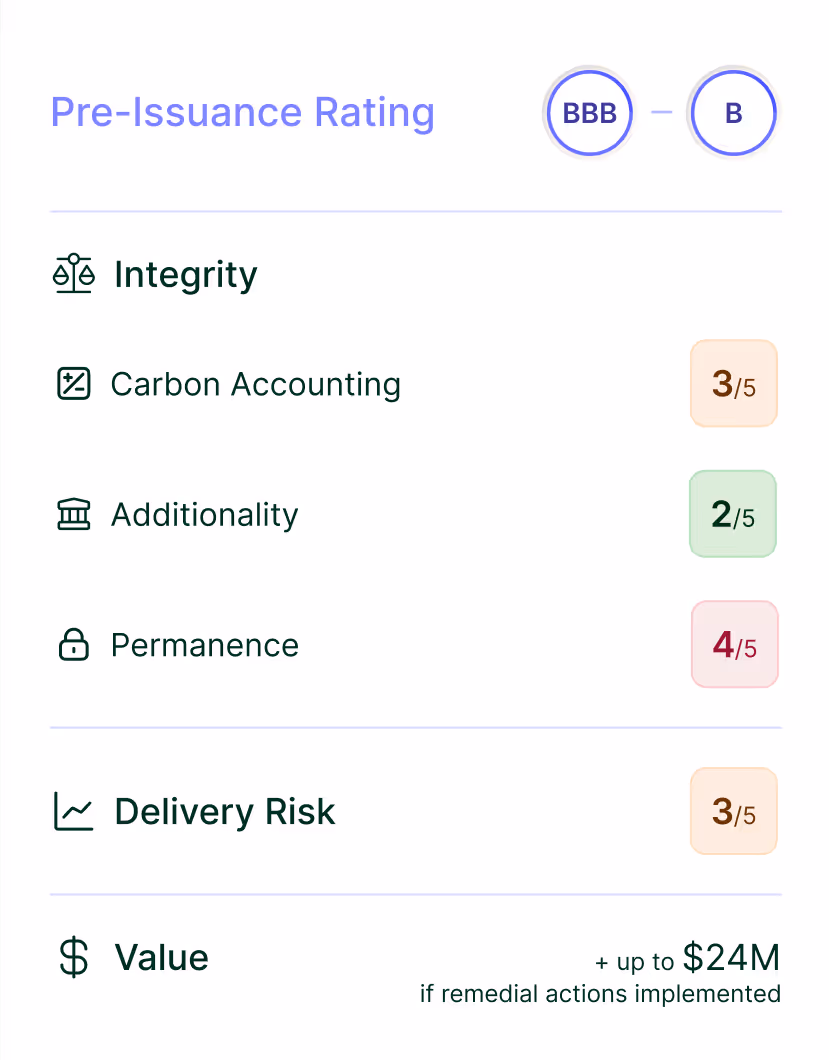Click the Permanence padlock icon
Viewport: 829px width, 1060px height.
[73, 645]
